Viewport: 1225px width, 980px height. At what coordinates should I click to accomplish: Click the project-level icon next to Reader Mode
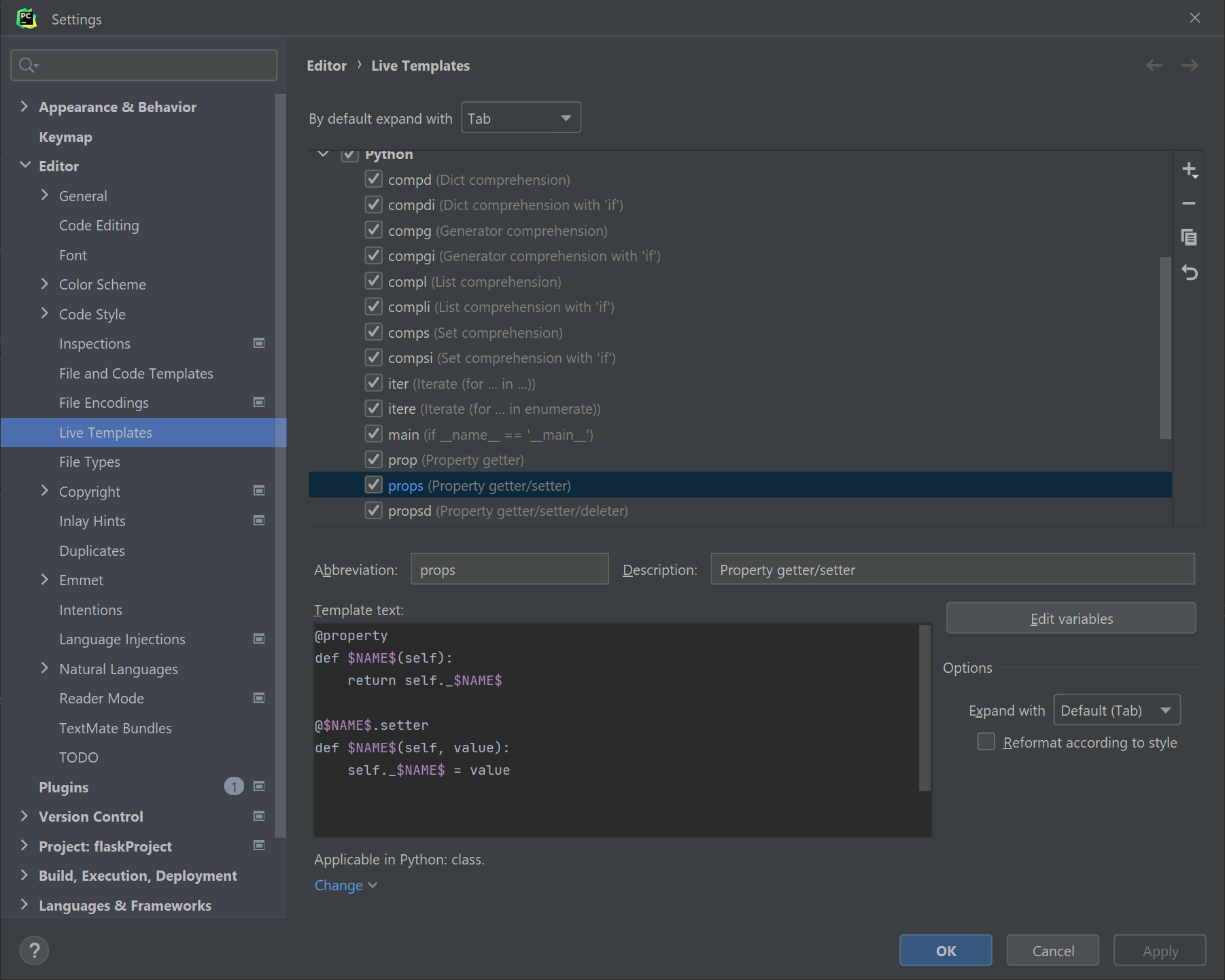coord(259,698)
